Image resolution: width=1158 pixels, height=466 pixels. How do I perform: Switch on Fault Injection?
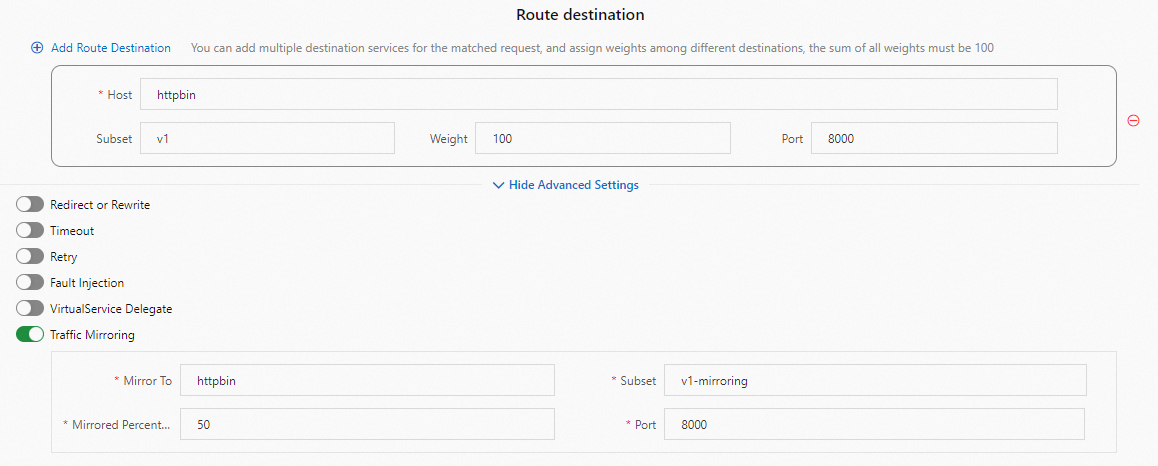click(x=30, y=283)
